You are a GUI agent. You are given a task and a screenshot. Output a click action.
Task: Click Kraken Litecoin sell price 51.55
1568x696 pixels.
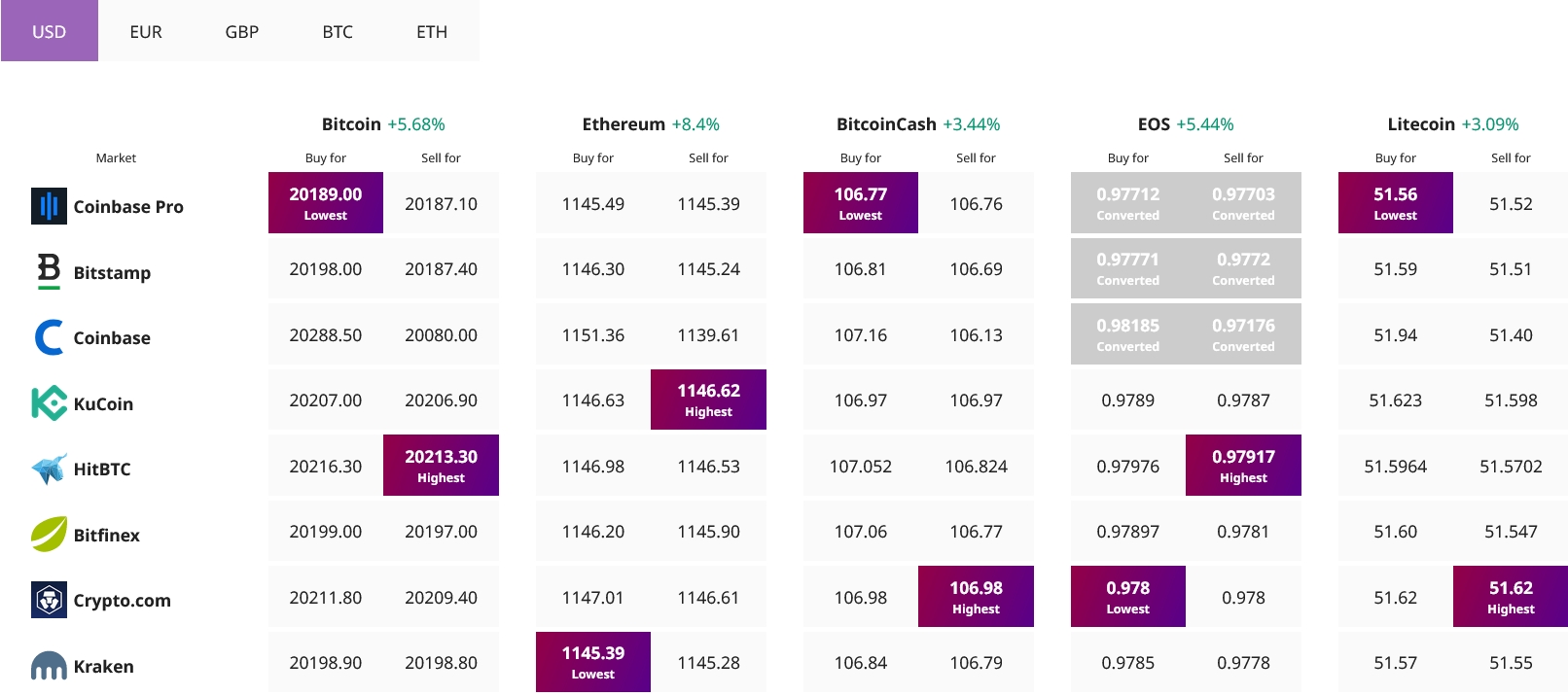[1511, 663]
